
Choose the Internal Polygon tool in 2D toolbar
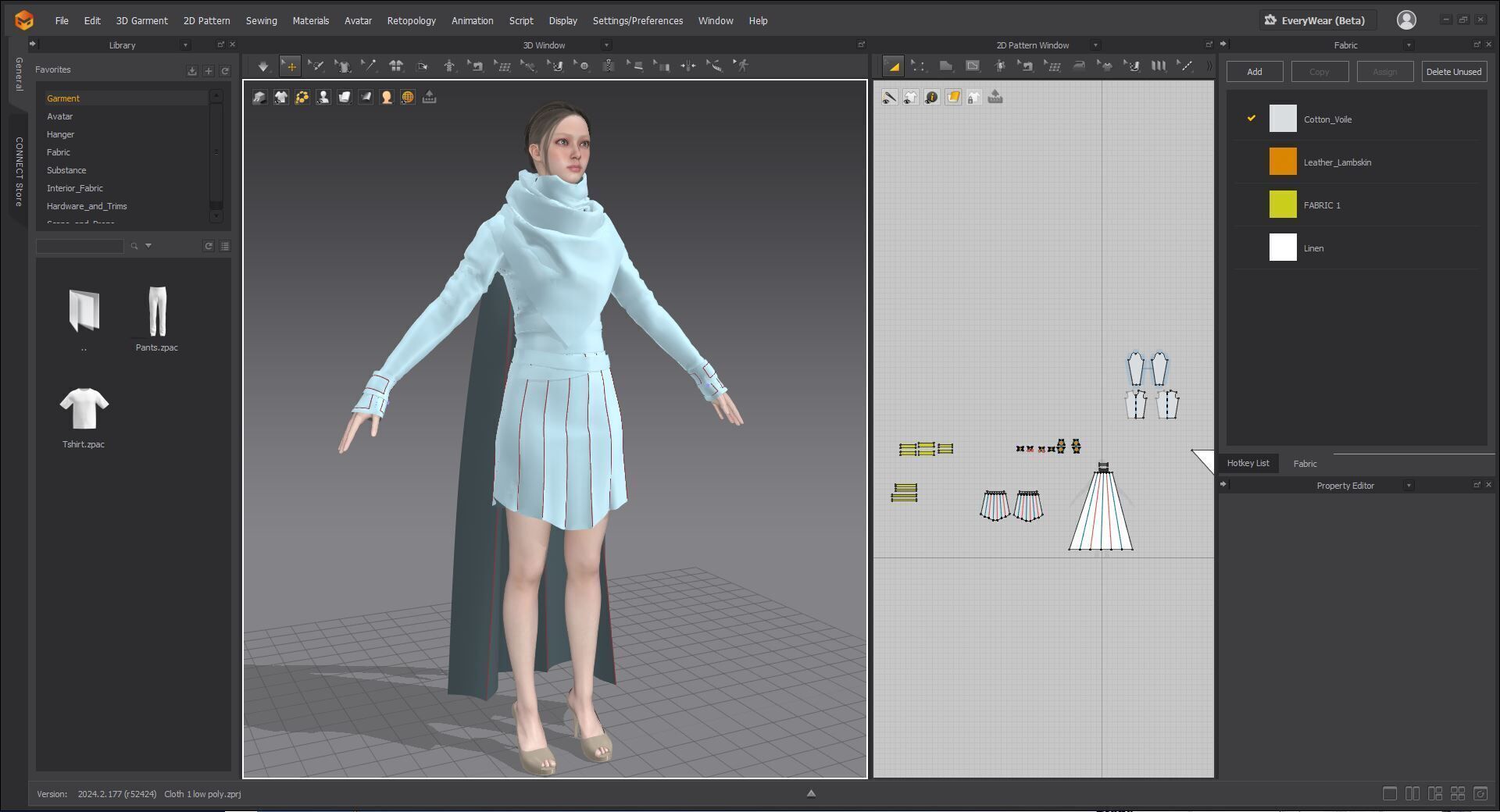click(x=973, y=66)
